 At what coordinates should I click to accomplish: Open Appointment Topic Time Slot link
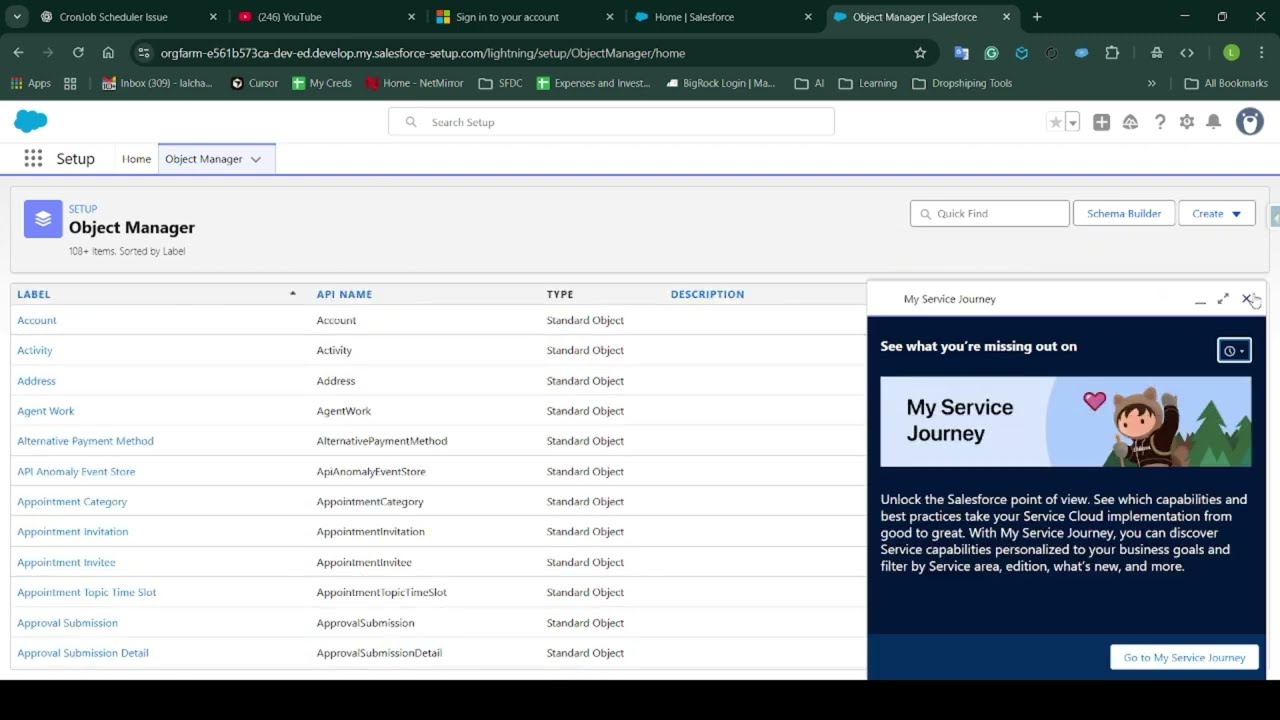pyautogui.click(x=87, y=592)
